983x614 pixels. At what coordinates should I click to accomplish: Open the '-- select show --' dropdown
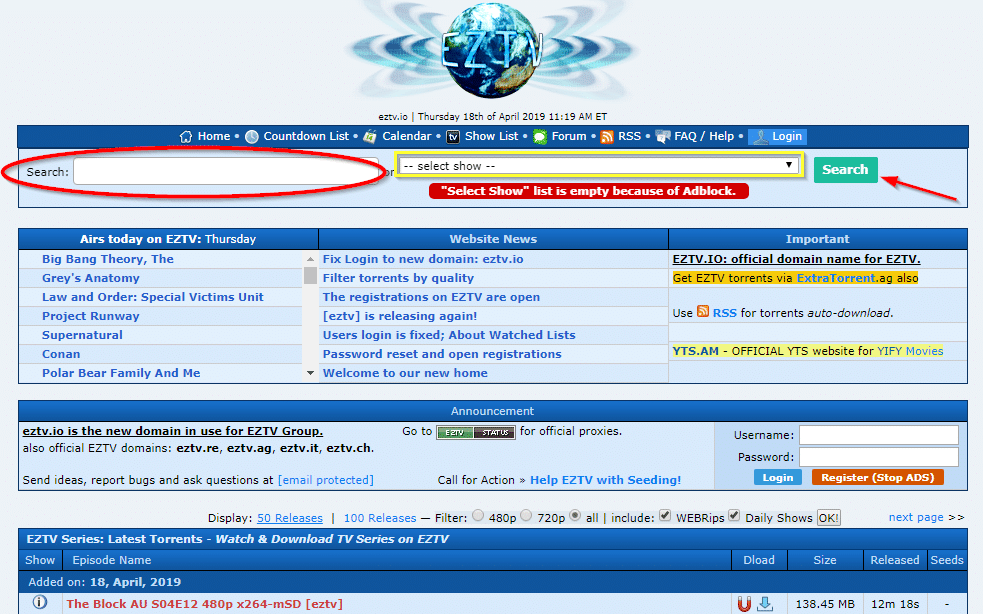click(x=599, y=166)
